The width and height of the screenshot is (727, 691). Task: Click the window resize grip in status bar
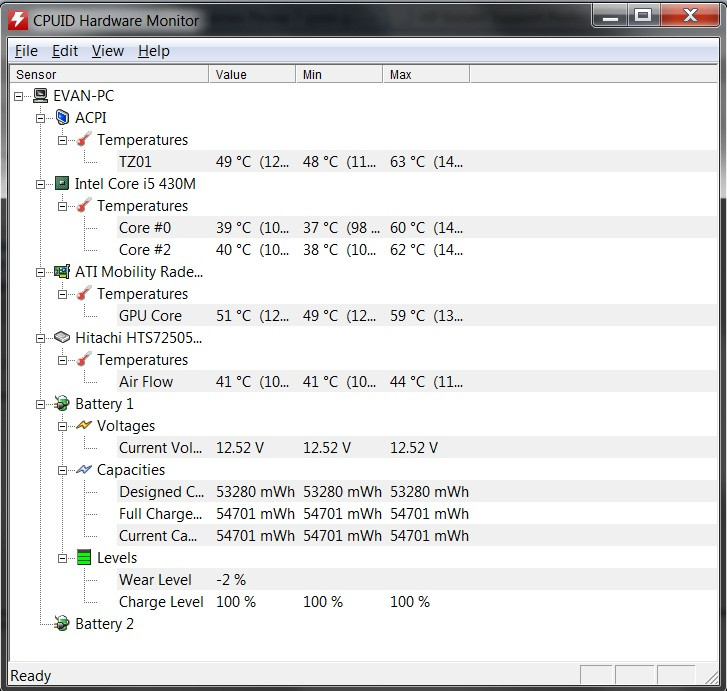pyautogui.click(x=711, y=678)
